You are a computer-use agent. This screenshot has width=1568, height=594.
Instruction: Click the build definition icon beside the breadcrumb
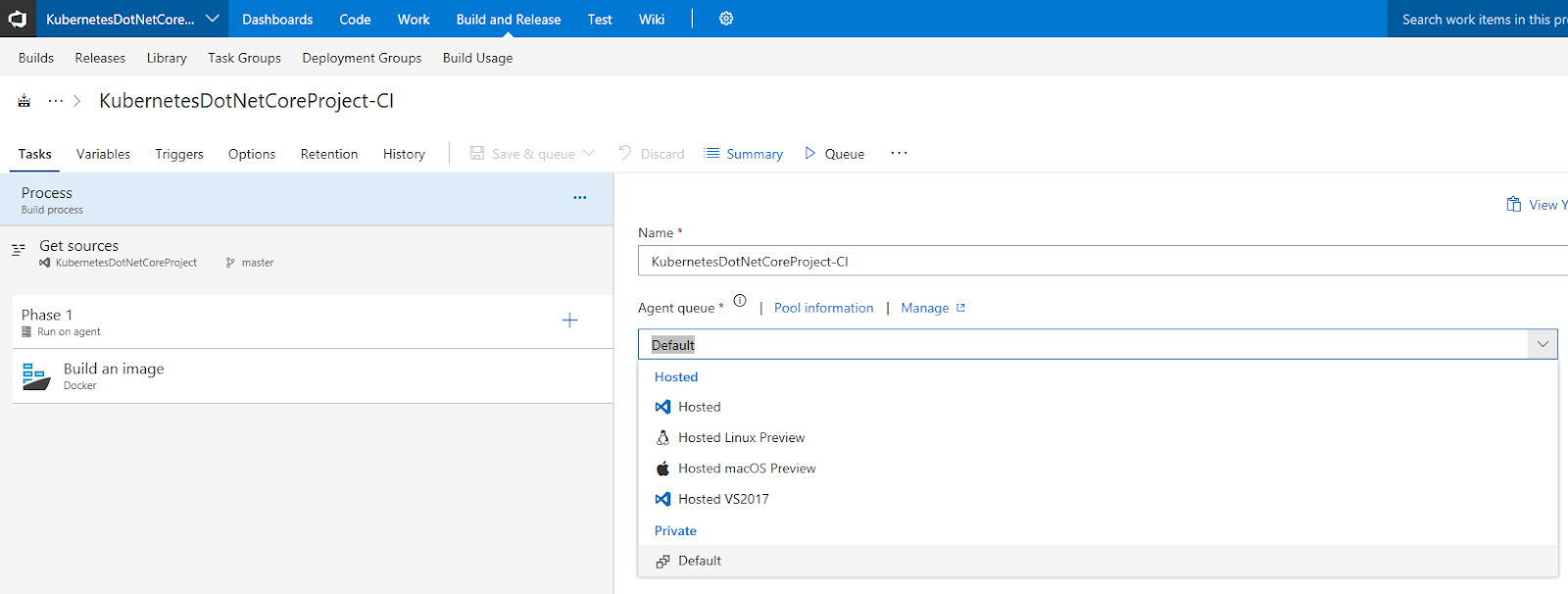[24, 101]
